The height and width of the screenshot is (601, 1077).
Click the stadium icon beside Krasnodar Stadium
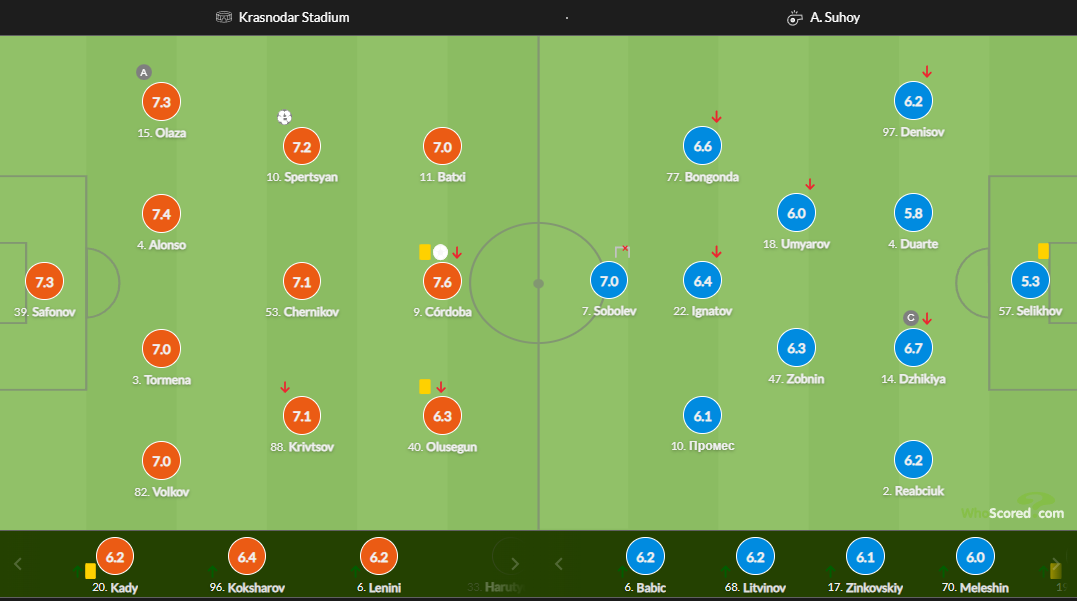tap(224, 17)
